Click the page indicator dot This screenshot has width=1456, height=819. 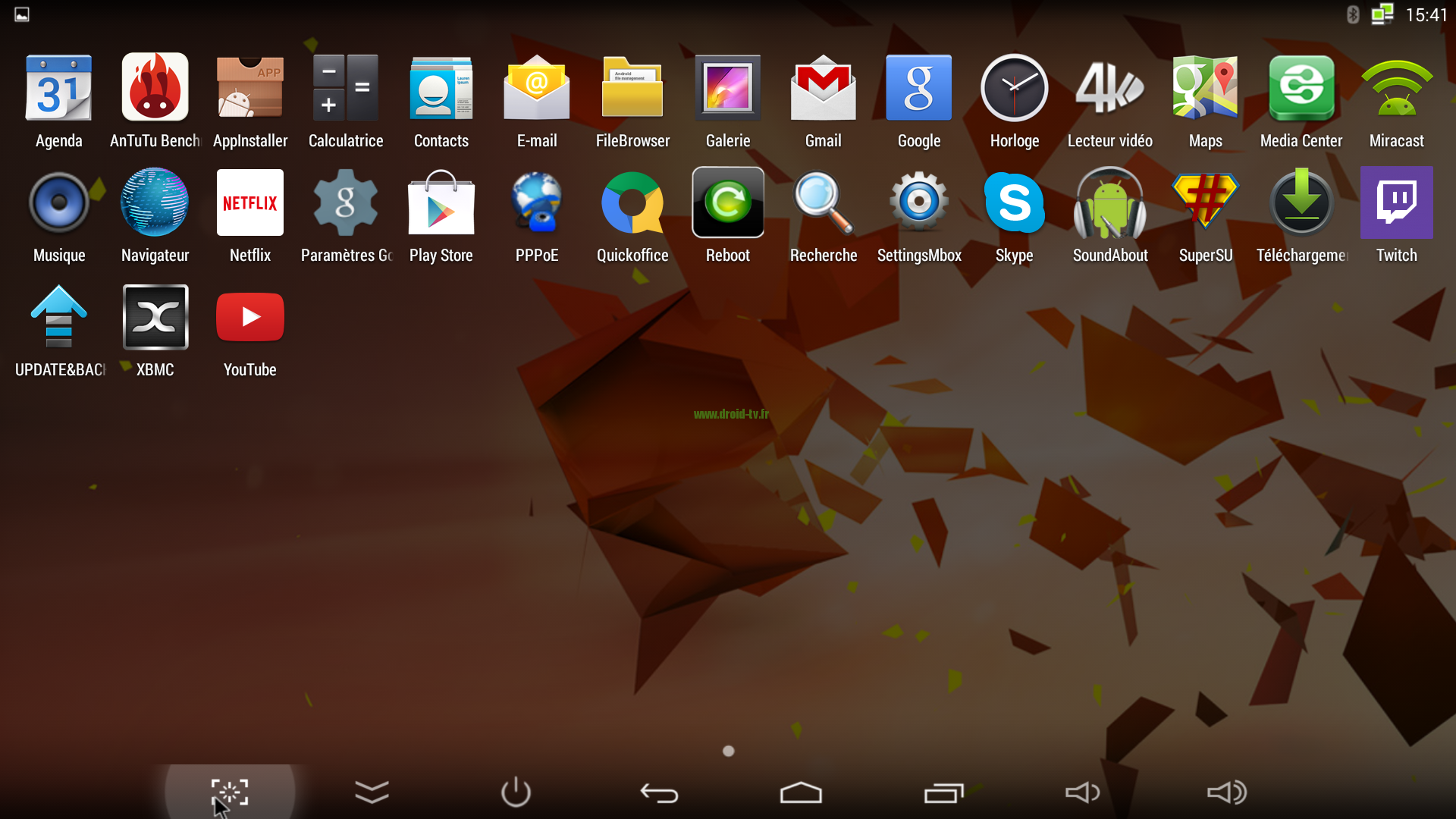click(x=729, y=751)
